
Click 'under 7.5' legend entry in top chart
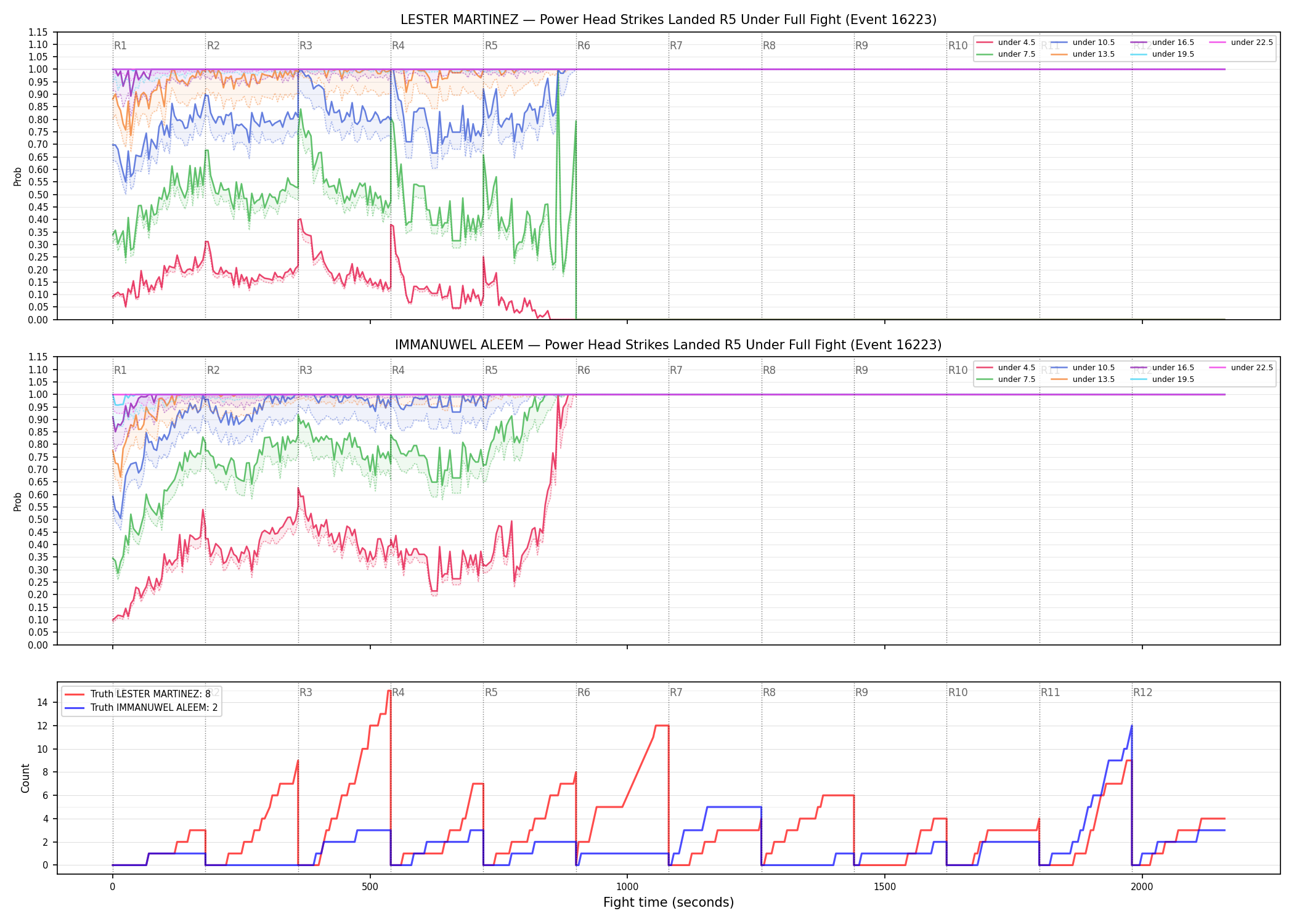[1006, 54]
